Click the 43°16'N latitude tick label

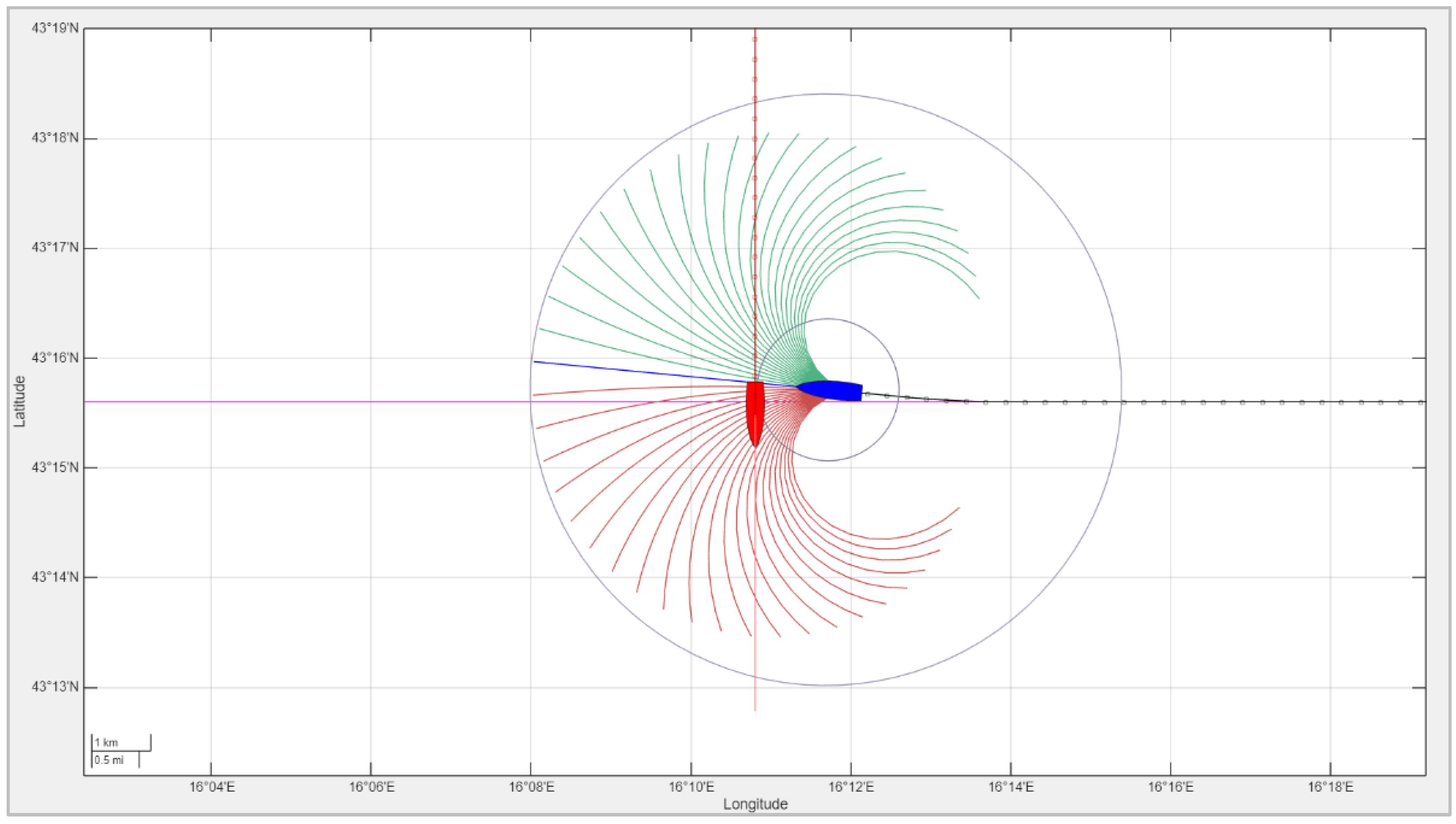tap(55, 358)
